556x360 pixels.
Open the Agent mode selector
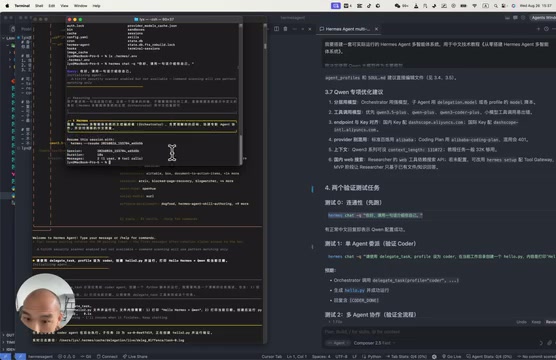pyautogui.click(x=337, y=343)
